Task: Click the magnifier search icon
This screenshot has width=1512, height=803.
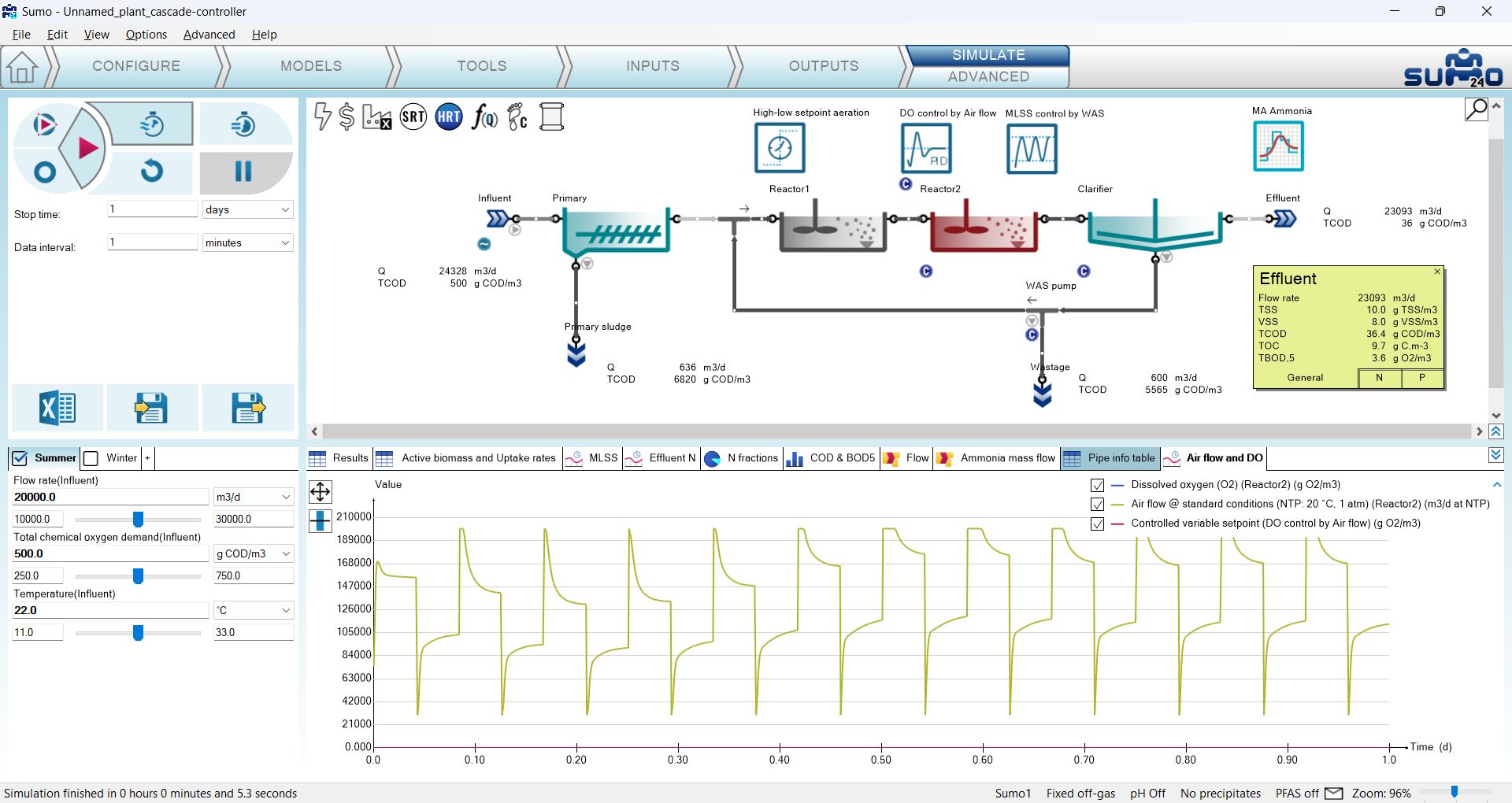Action: (1477, 109)
